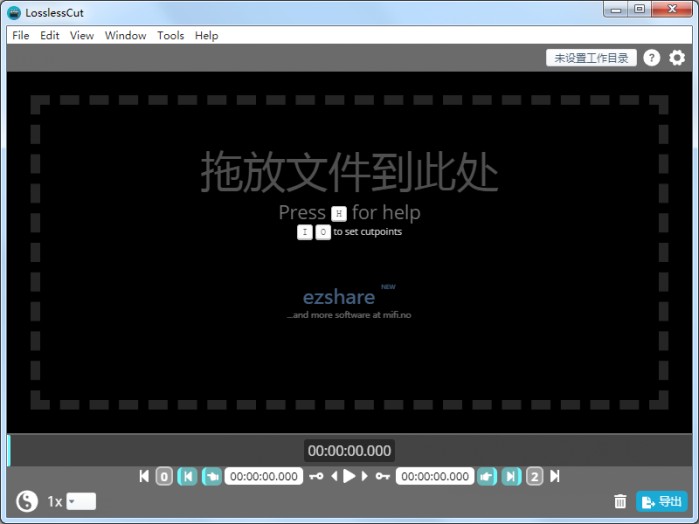699x524 pixels.
Task: Select previous segment number 0 button
Action: (x=164, y=476)
